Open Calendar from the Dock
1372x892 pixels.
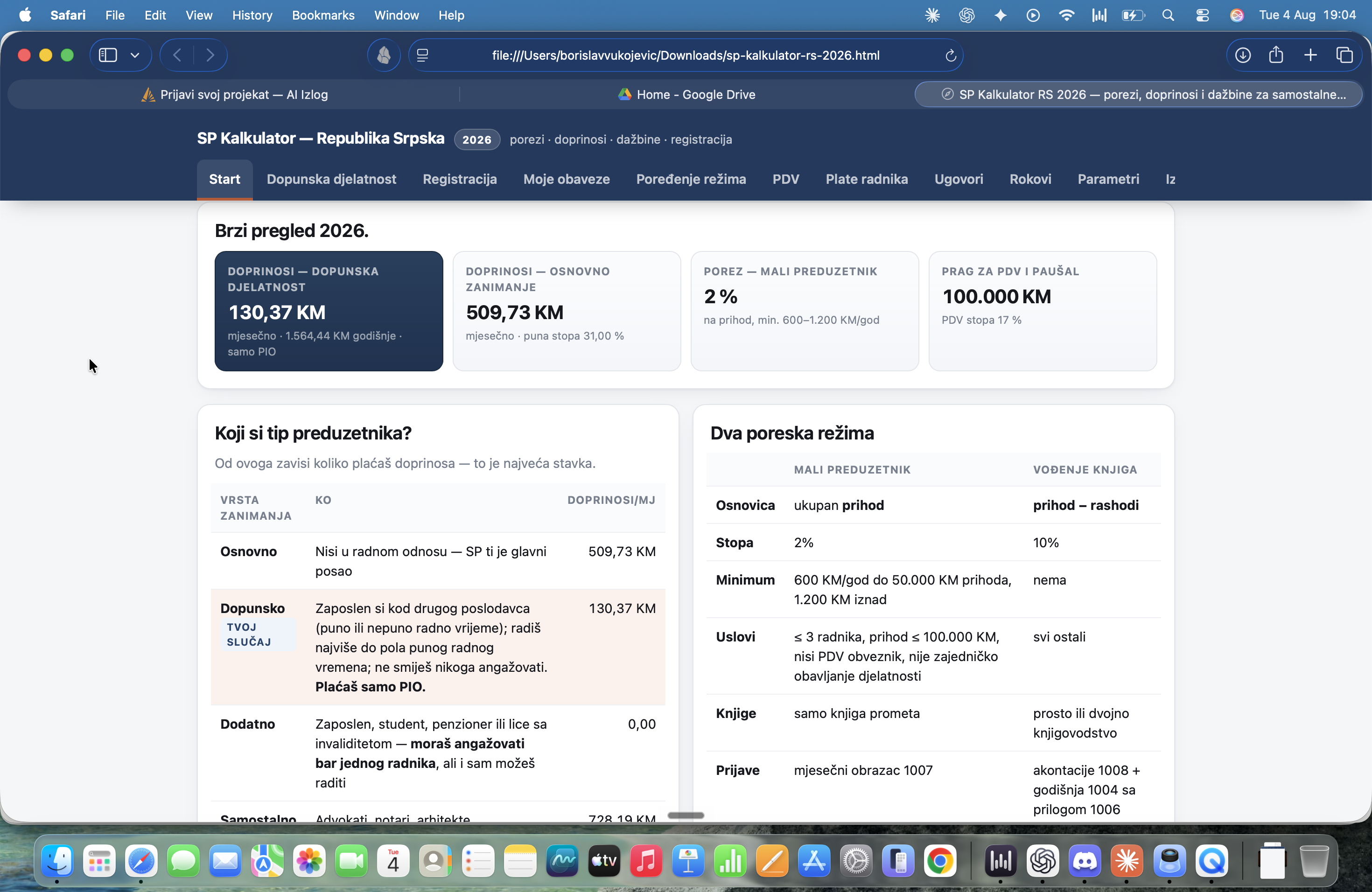coord(393,861)
